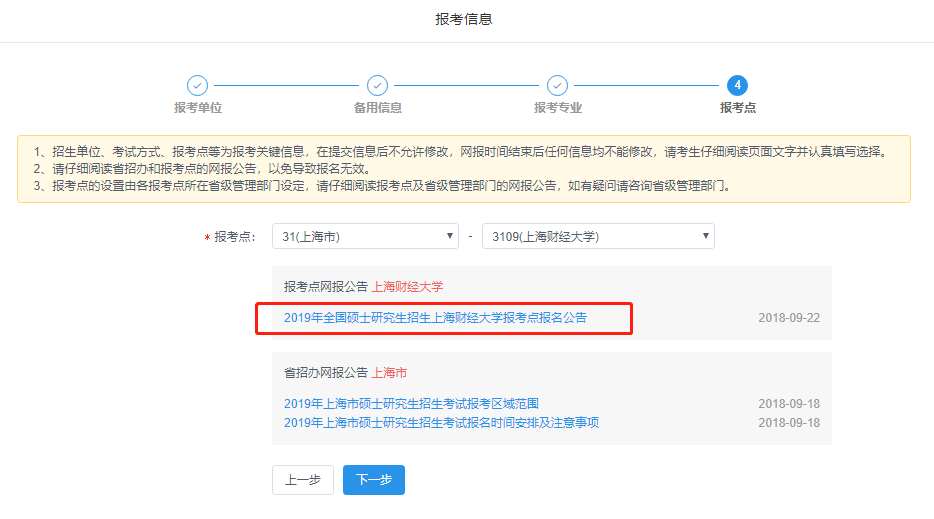Screen dimensions: 934x519
Task: Click the checkmark icon for step 备用信息
Action: [x=377, y=86]
